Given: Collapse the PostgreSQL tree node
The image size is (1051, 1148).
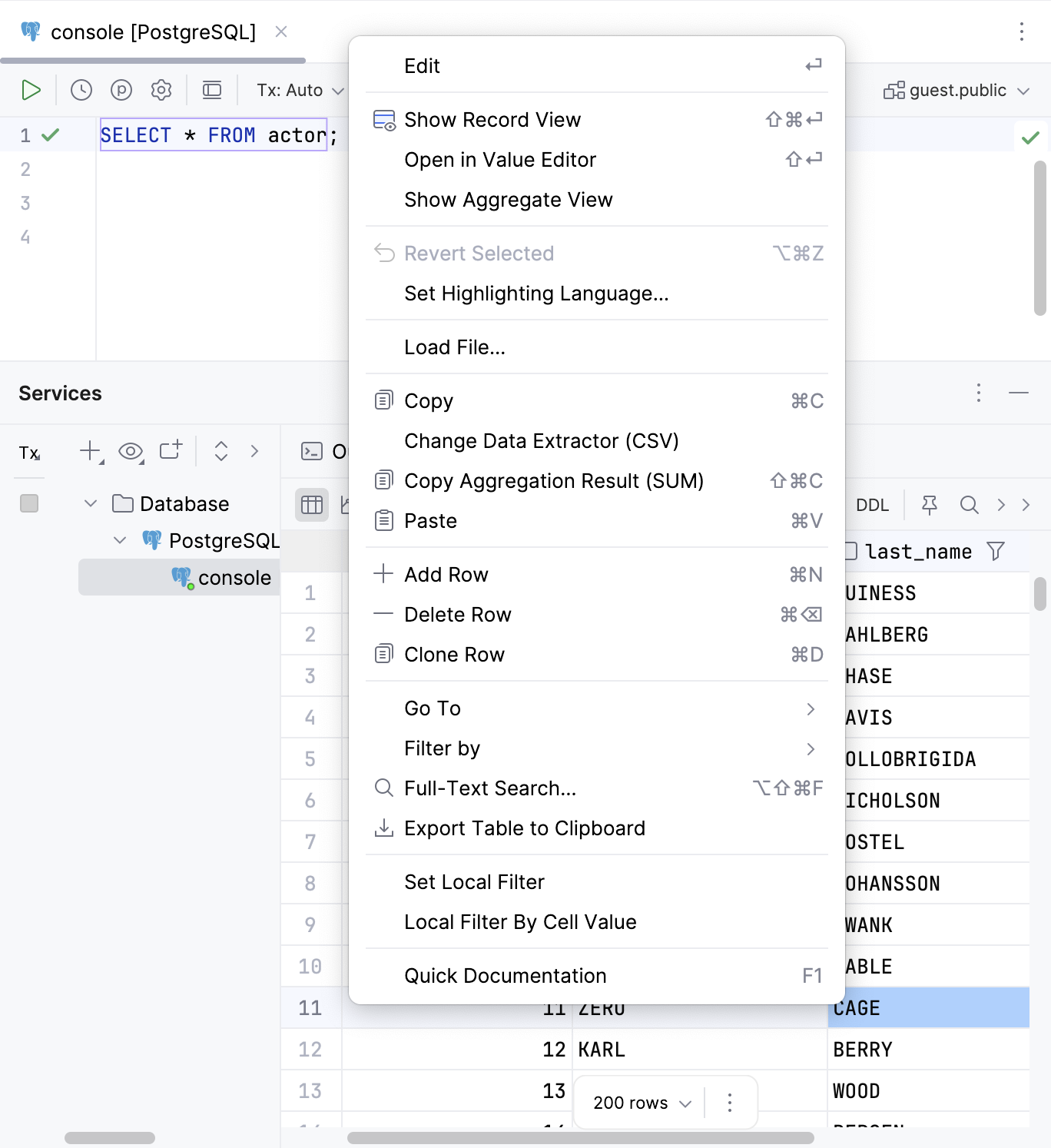Looking at the screenshot, I should click(x=120, y=540).
